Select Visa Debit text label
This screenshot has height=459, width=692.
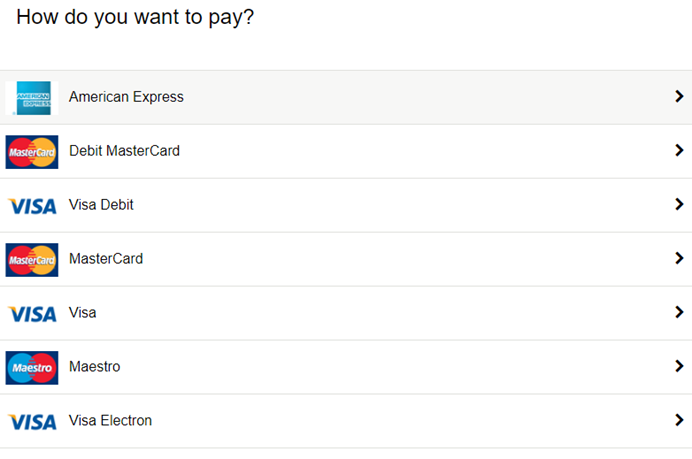coord(101,205)
